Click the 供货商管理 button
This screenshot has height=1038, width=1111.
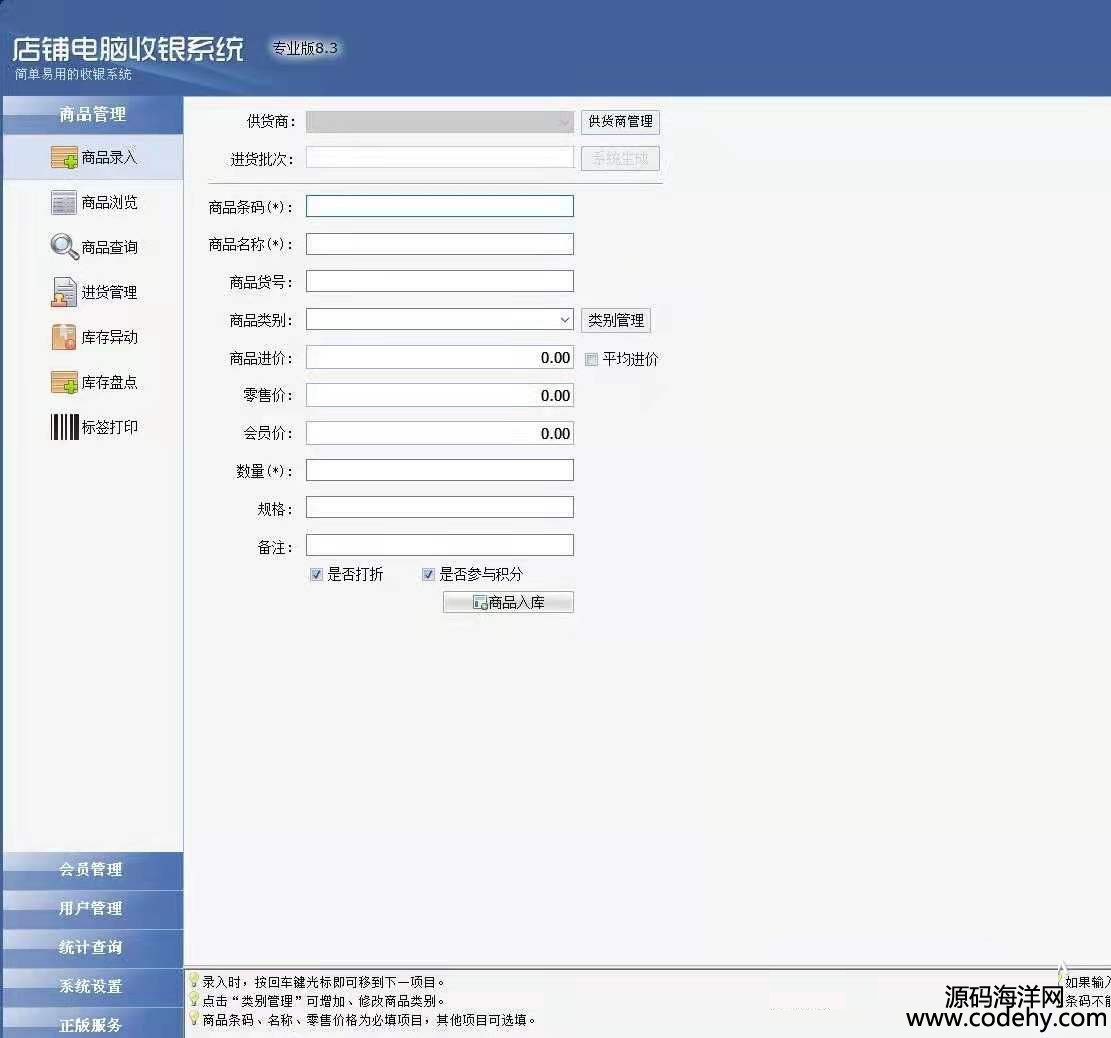[620, 121]
